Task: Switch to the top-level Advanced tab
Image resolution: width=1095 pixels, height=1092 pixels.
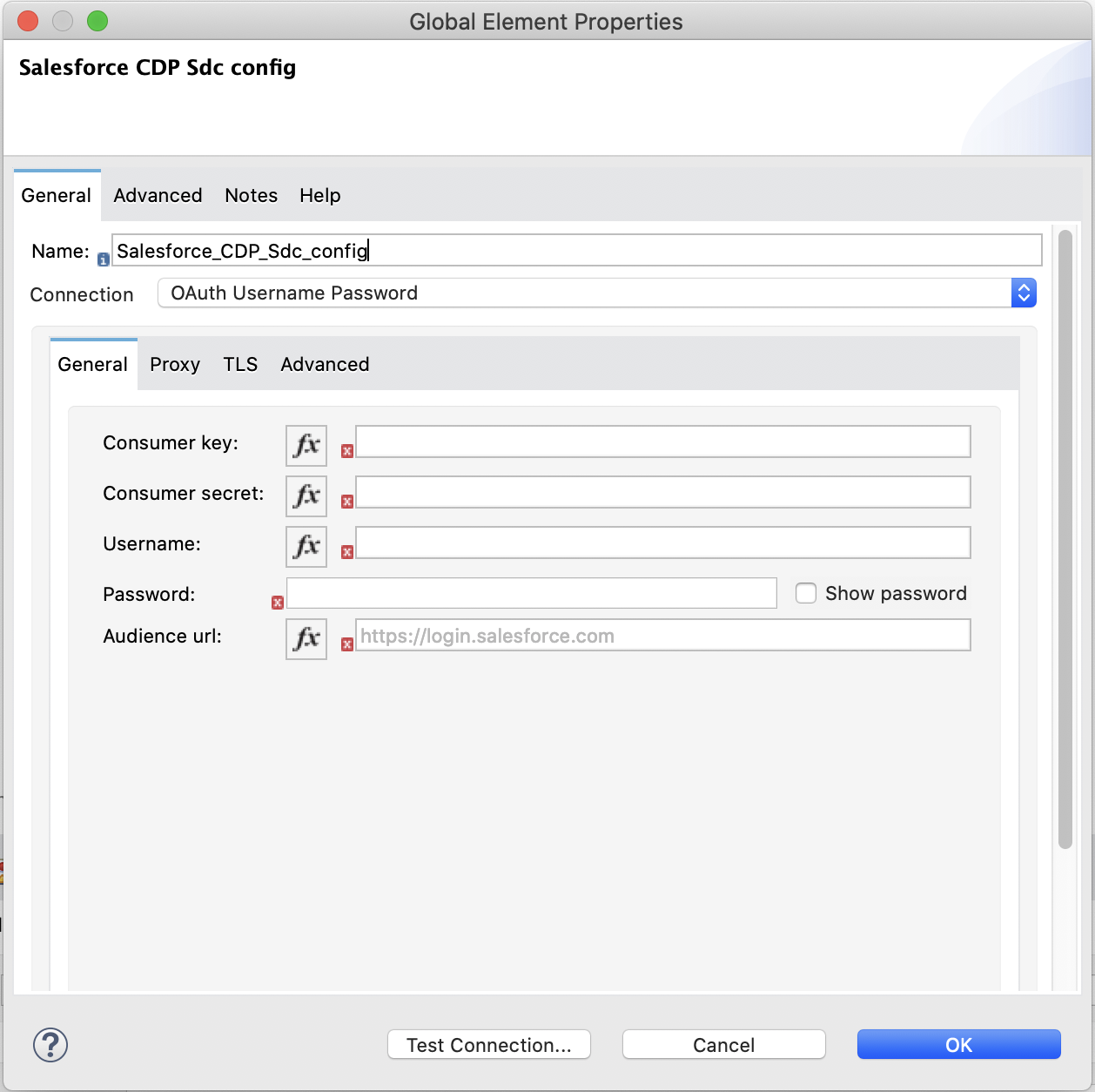Action: click(x=158, y=195)
